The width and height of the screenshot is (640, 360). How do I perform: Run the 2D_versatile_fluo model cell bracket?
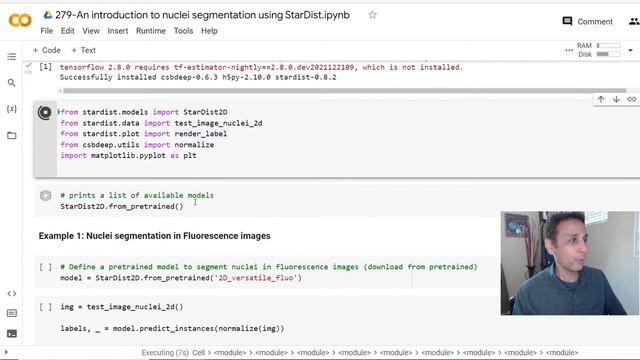pos(45,267)
